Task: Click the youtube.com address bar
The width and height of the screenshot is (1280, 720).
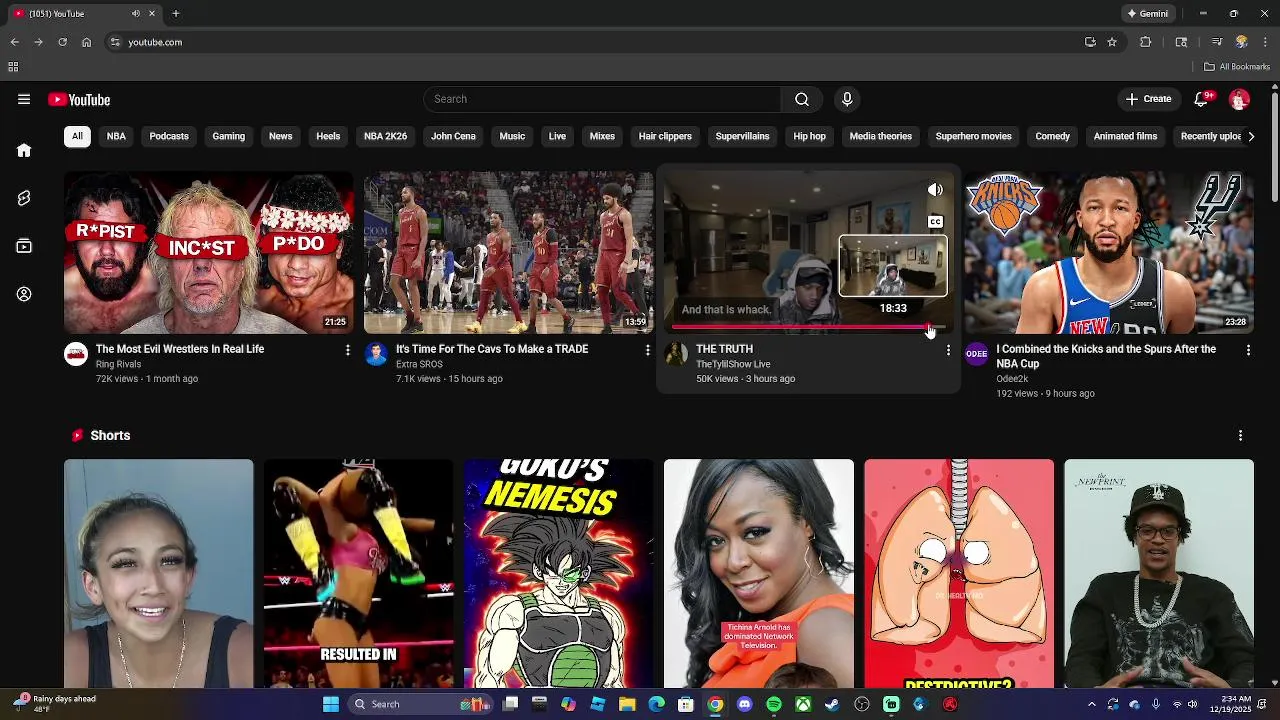Action: (x=600, y=42)
